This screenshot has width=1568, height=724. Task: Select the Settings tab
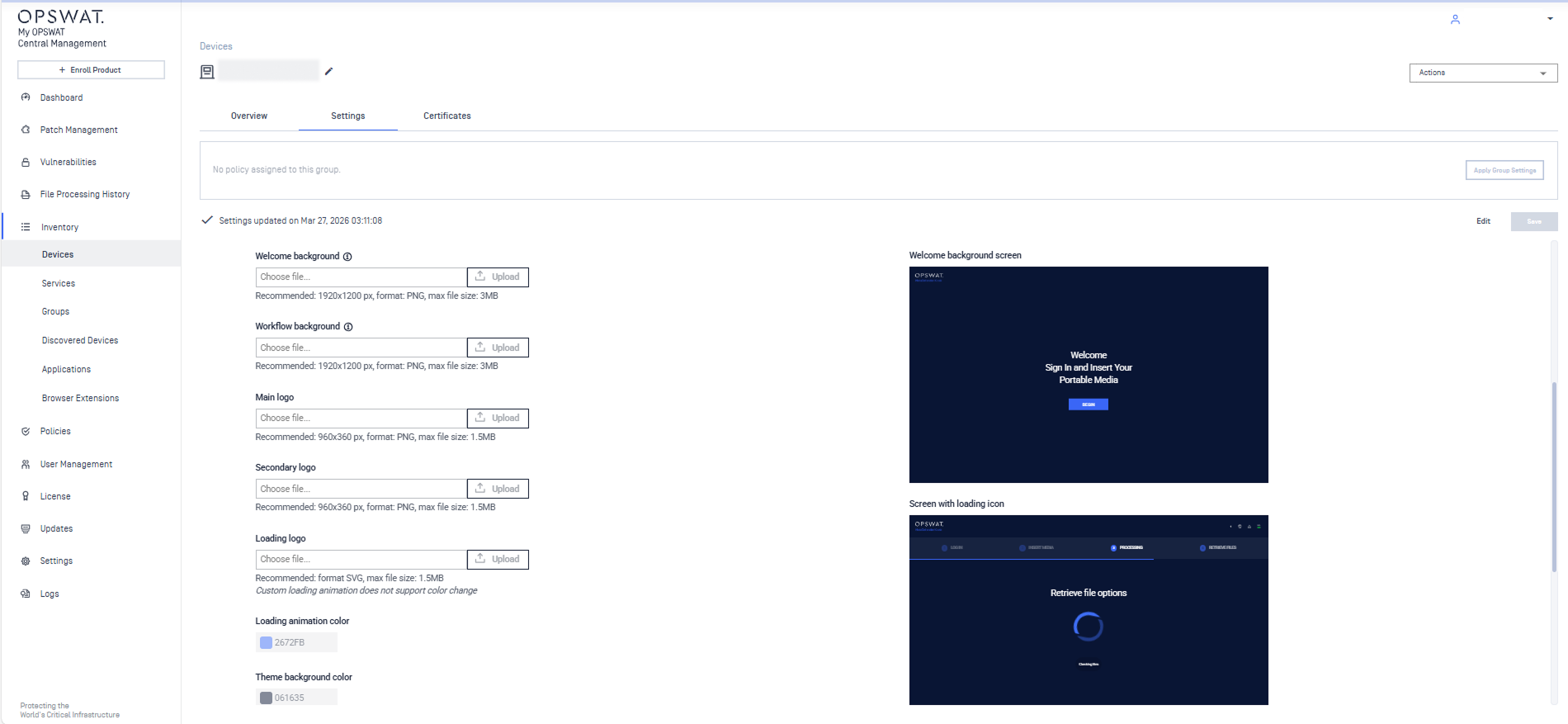348,116
